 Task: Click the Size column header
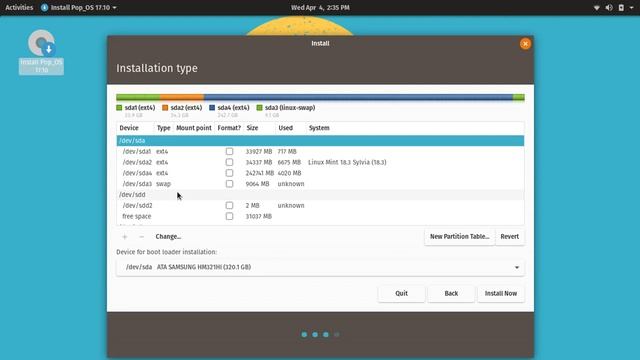point(259,128)
